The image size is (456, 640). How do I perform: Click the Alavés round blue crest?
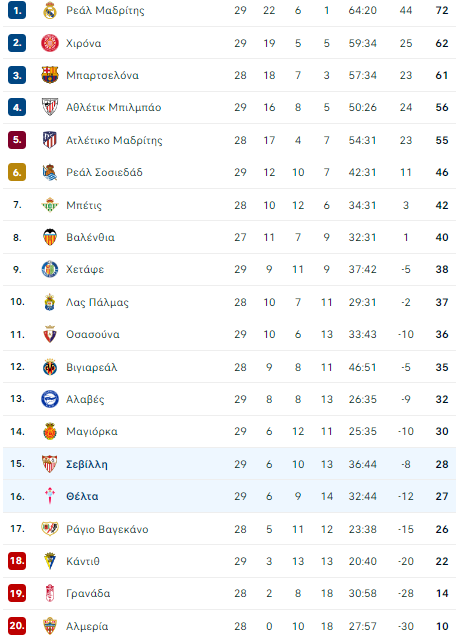[50, 399]
